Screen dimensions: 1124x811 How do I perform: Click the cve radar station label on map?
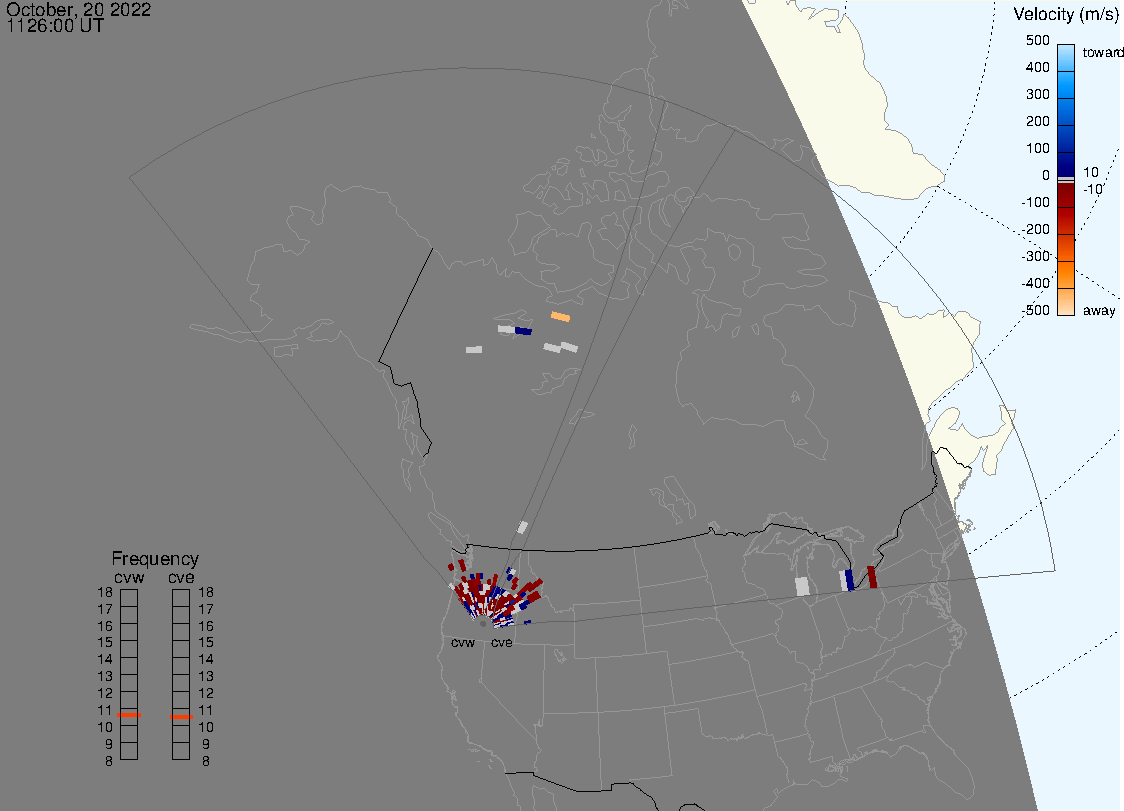[502, 643]
